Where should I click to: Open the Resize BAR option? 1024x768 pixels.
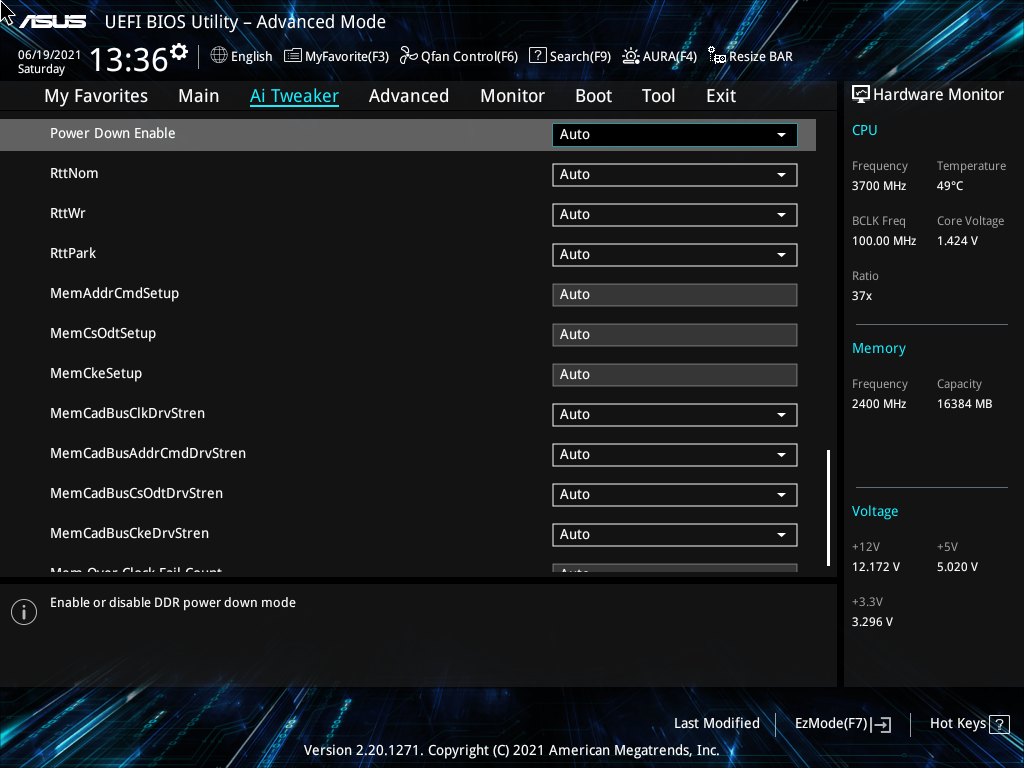tap(750, 56)
